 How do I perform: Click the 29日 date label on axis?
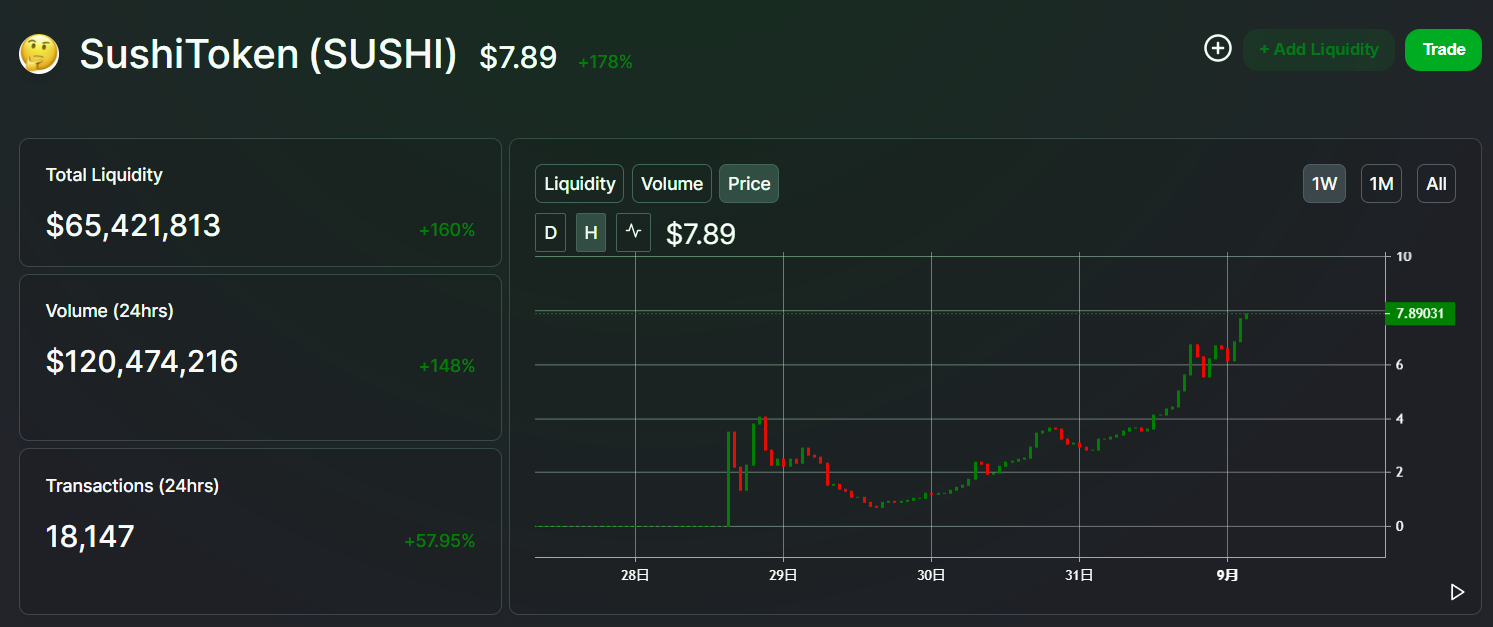click(783, 575)
